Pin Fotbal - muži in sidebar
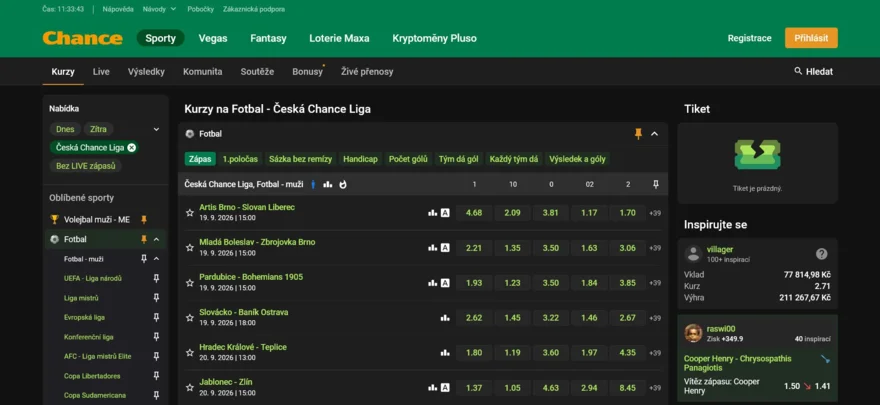The width and height of the screenshot is (880, 405). pyautogui.click(x=144, y=259)
